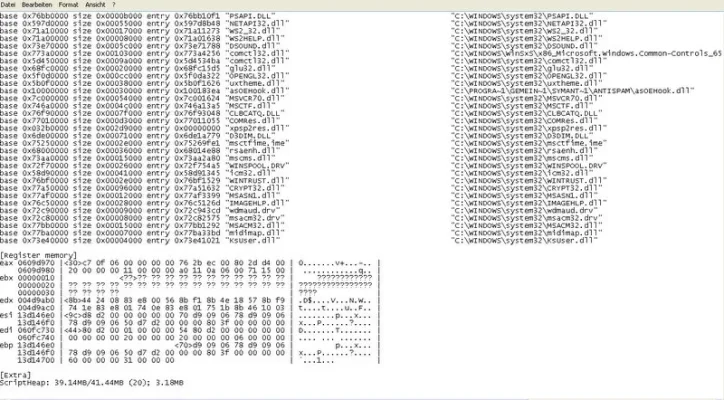724x400 pixels.
Task: Click the quoted module name "midimap.dll"
Action: pos(255,233)
